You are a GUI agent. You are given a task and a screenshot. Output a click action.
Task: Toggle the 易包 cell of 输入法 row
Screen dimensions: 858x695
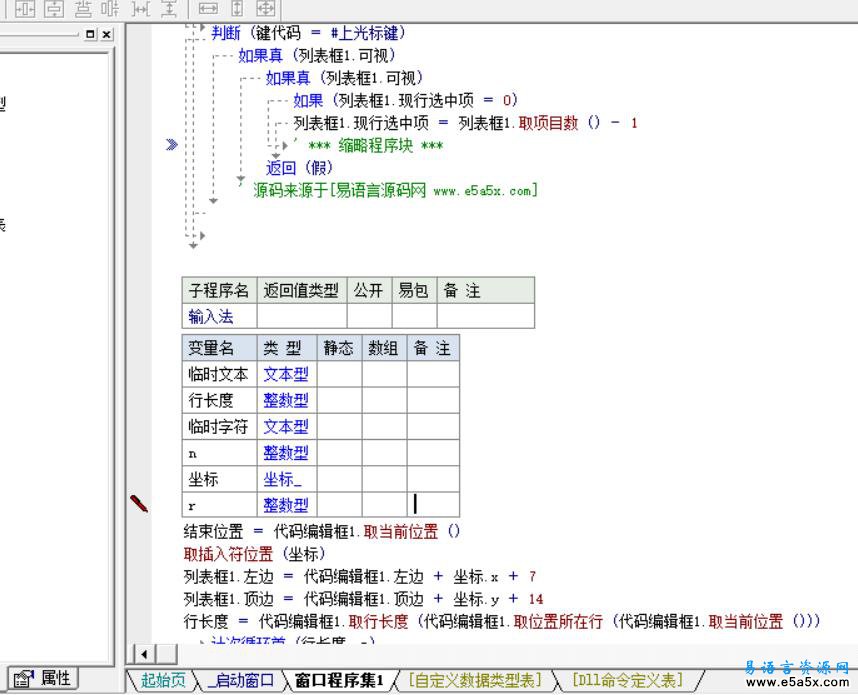click(414, 316)
